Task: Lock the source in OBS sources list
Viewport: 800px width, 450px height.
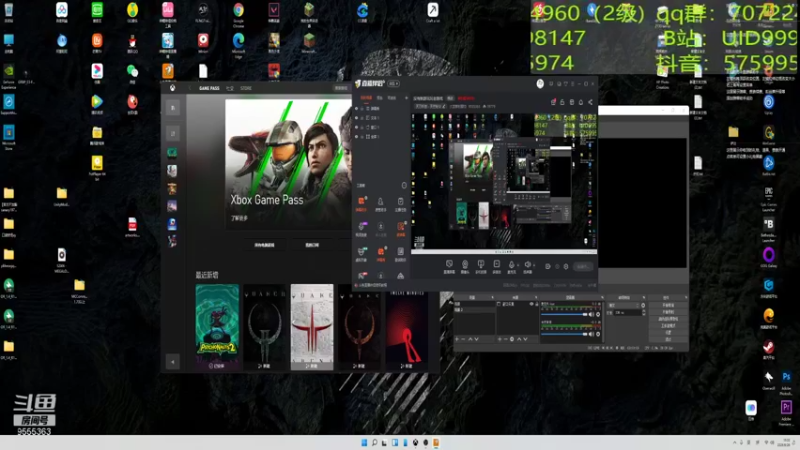Action: pos(537,304)
